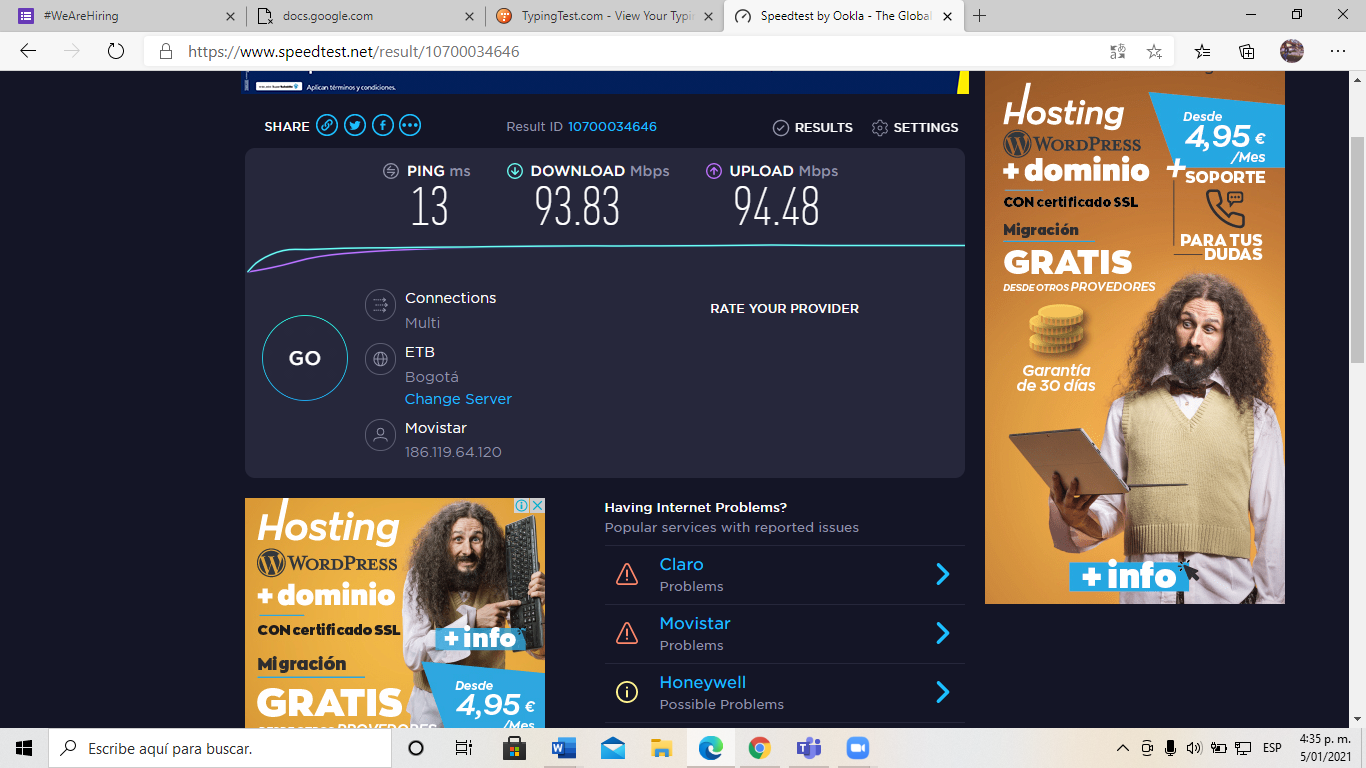Open Word from taskbar
1366x768 pixels.
[564, 748]
